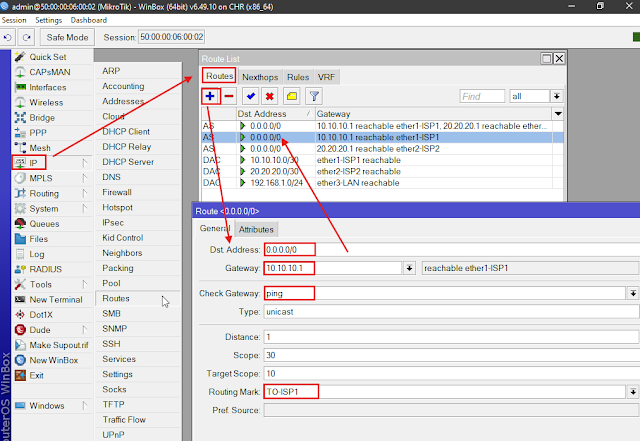Click the redo arrow in toolbar
This screenshot has width=640, height=441.
tap(27, 38)
